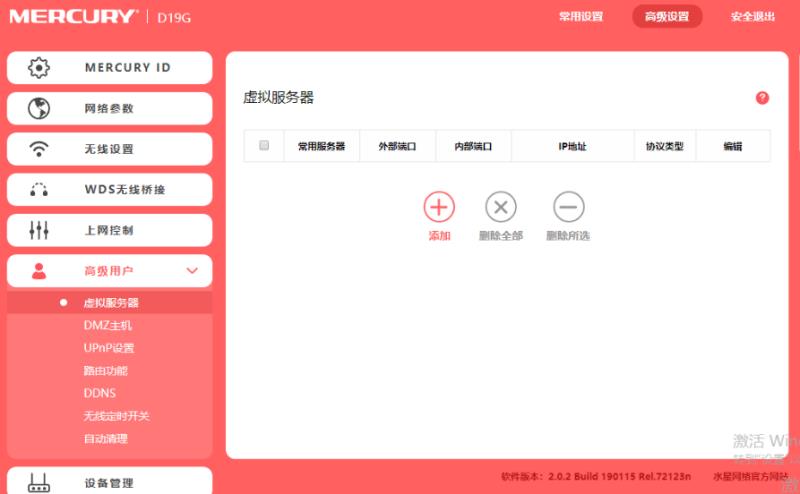The width and height of the screenshot is (800, 494).
Task: Select DMZ主机 in the submenu
Action: 108,325
